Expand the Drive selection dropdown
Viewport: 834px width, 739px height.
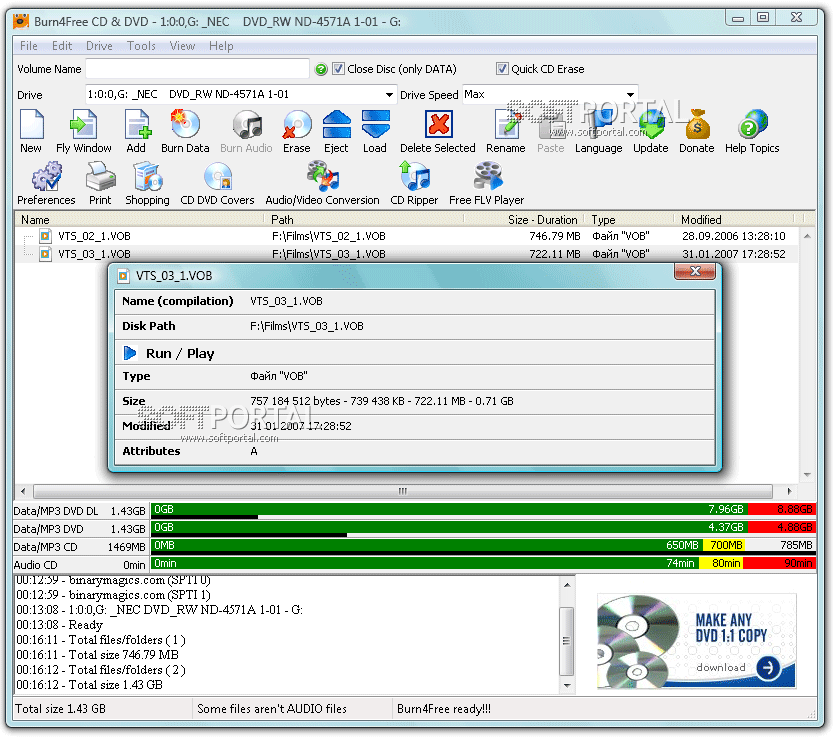pyautogui.click(x=389, y=95)
